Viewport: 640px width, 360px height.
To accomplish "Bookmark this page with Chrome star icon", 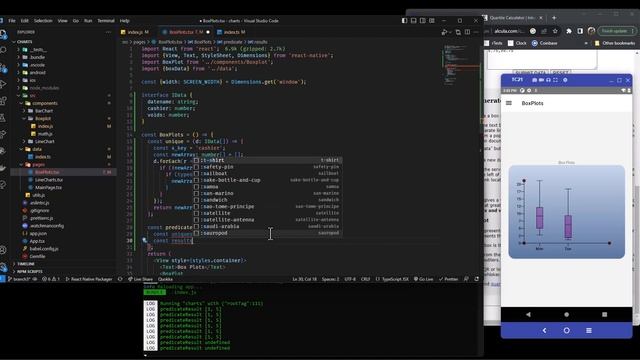I will [555, 31].
